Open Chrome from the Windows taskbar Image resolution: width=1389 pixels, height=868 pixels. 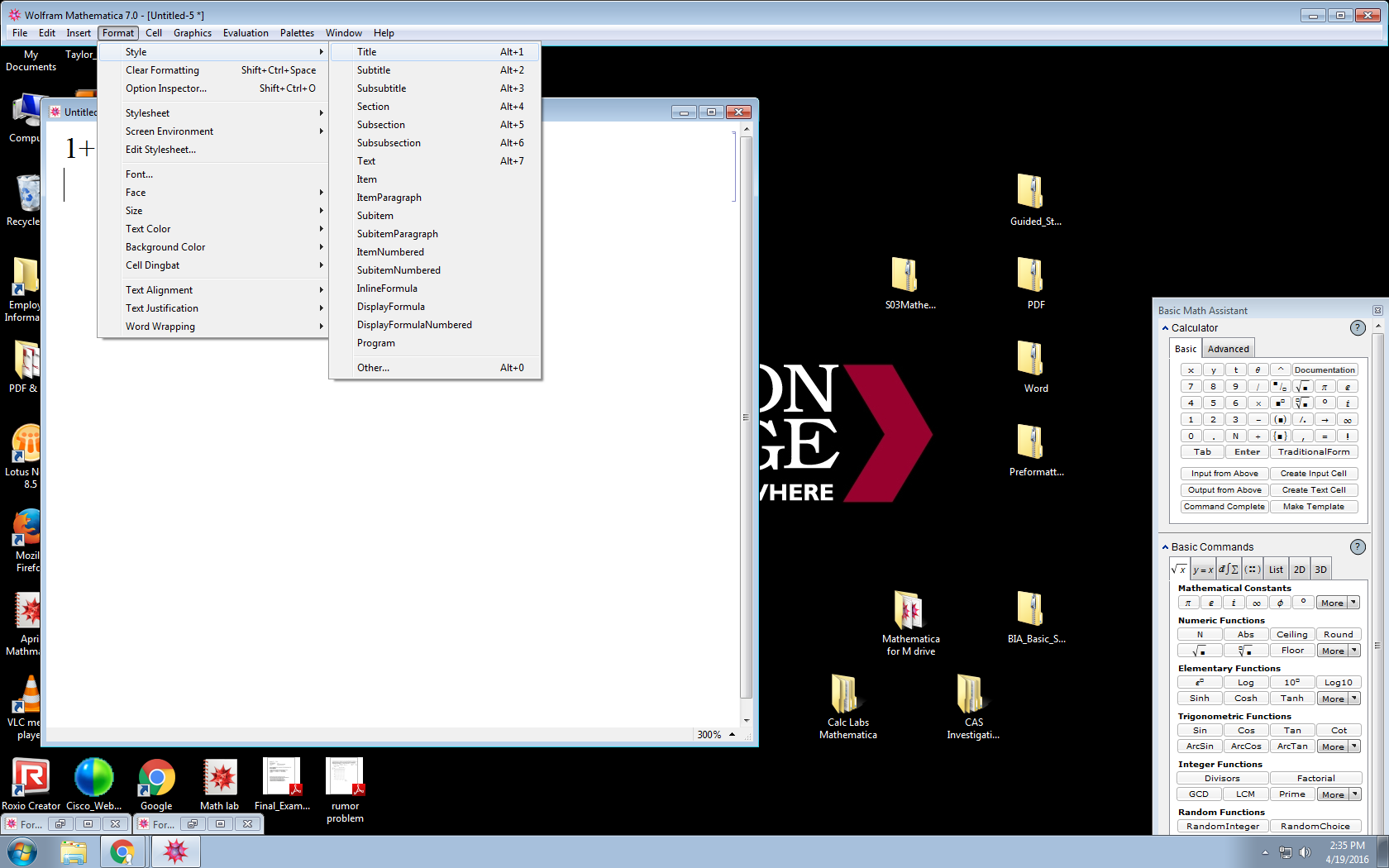(x=122, y=851)
